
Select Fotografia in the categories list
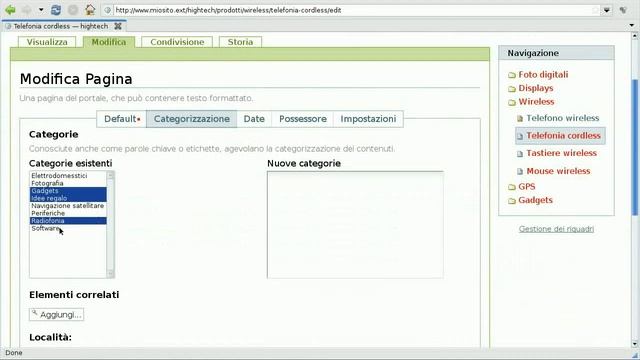[x=68, y=183]
